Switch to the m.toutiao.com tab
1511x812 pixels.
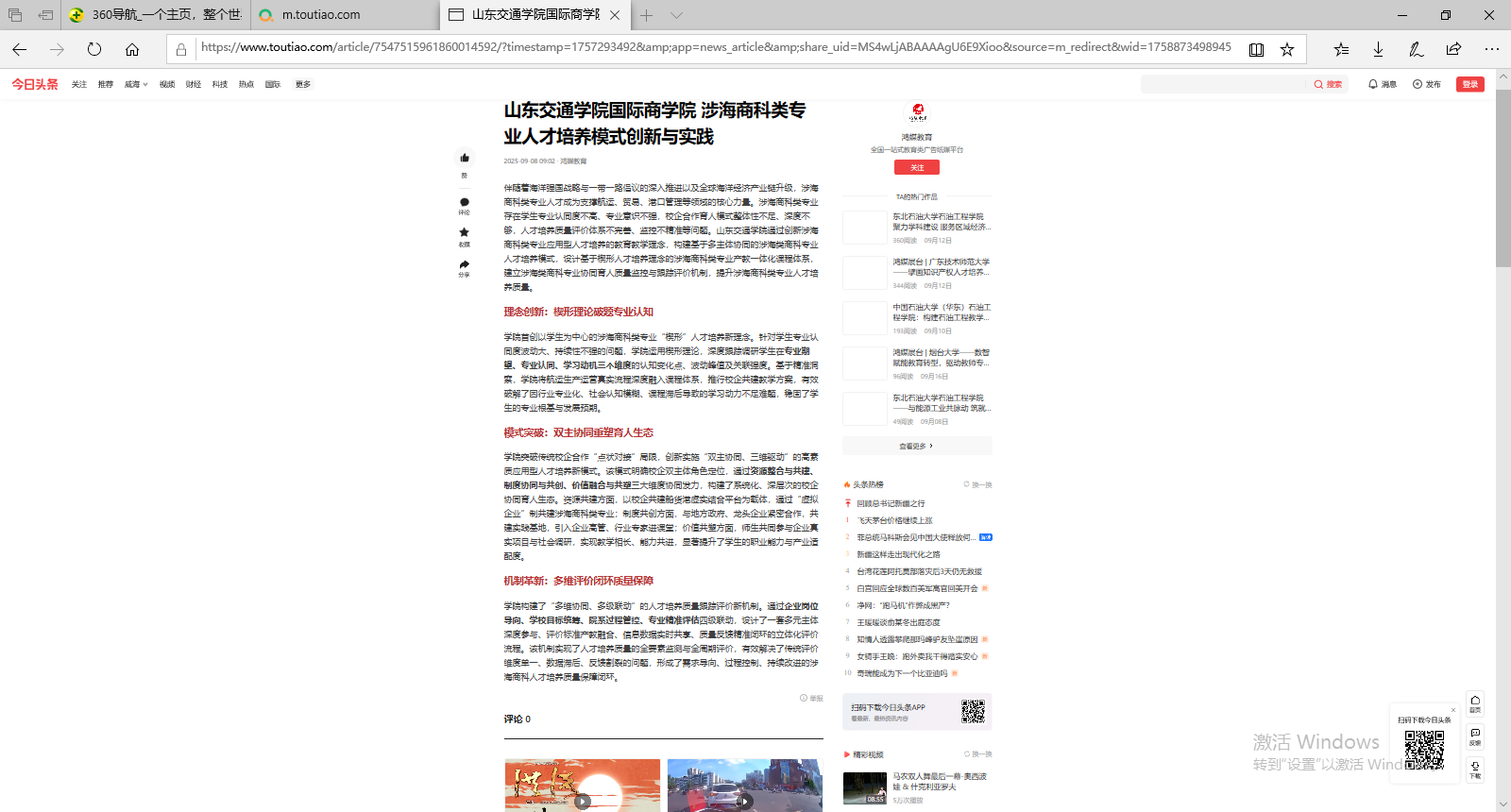coord(321,15)
